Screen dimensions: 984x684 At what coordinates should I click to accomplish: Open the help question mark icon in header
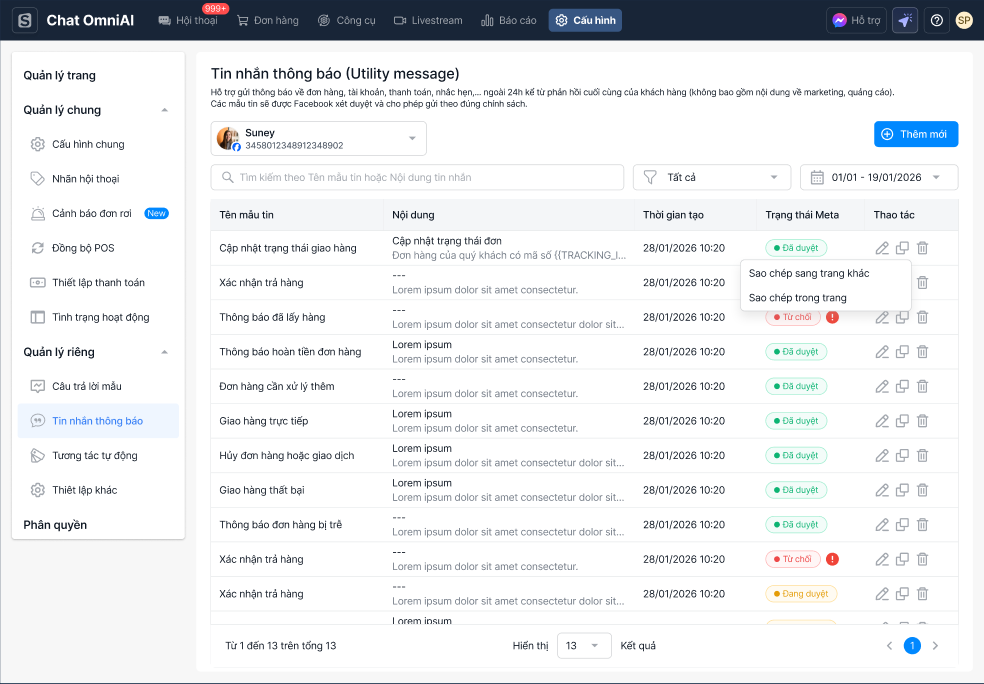tap(936, 20)
